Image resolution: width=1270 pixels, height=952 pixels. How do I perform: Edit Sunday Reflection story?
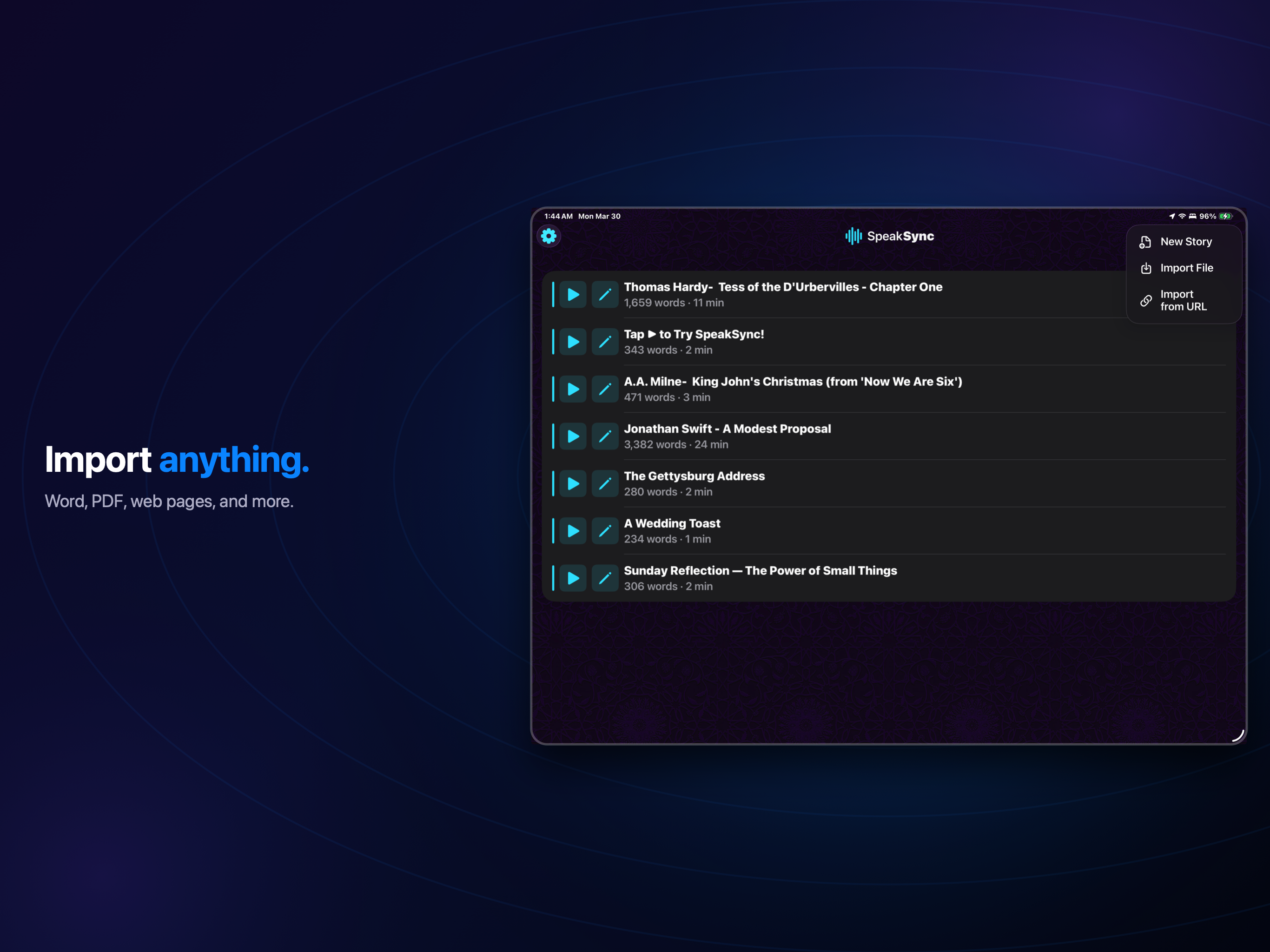point(605,578)
